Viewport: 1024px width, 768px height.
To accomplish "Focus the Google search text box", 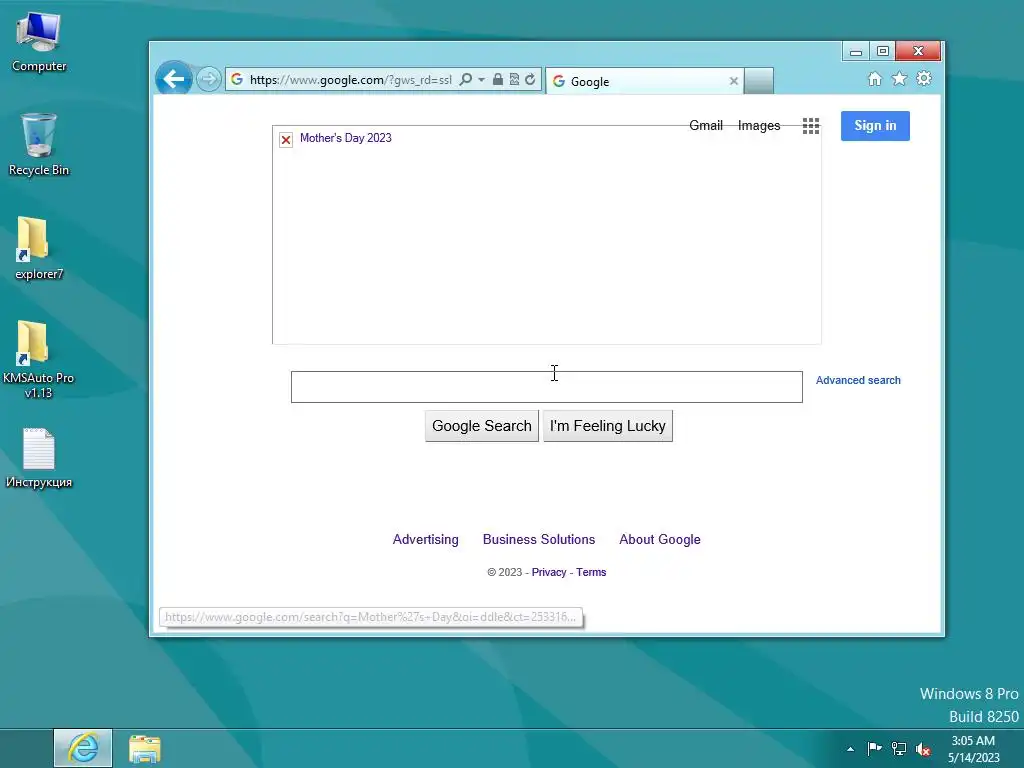I will 547,387.
